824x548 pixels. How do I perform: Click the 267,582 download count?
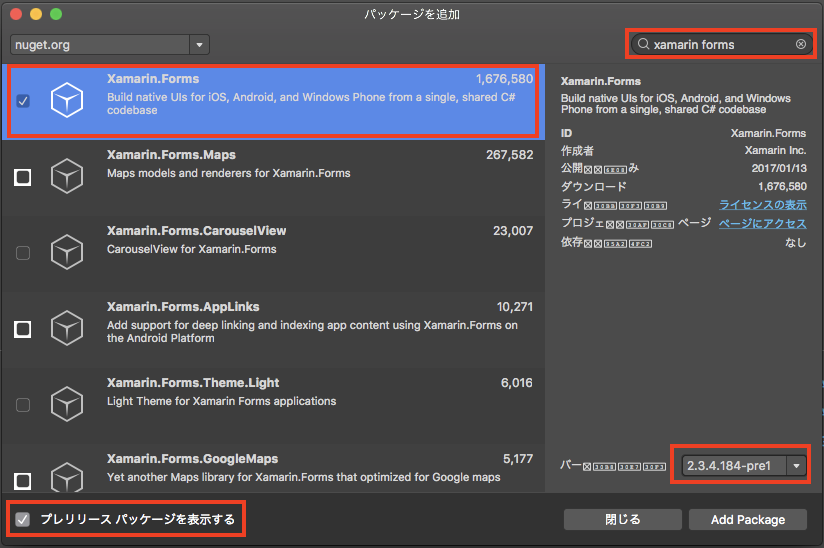pyautogui.click(x=510, y=155)
